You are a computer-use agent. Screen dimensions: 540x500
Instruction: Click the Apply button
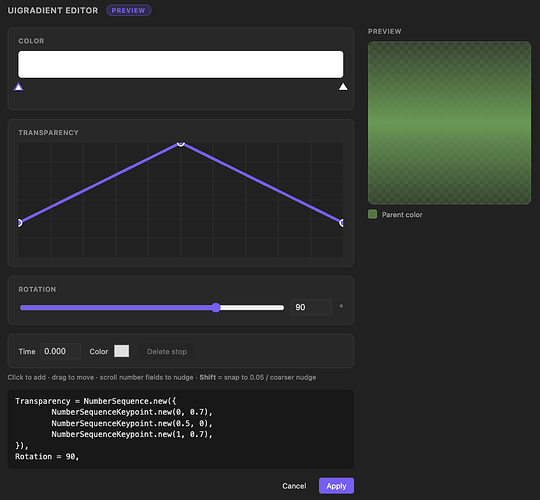(336, 486)
